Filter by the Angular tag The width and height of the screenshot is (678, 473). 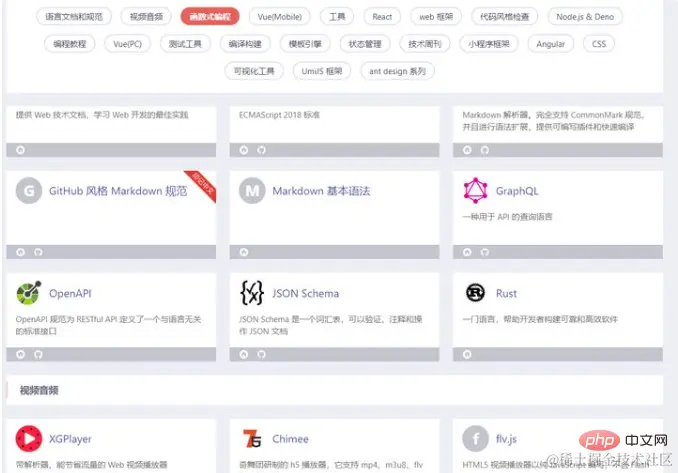(x=550, y=44)
